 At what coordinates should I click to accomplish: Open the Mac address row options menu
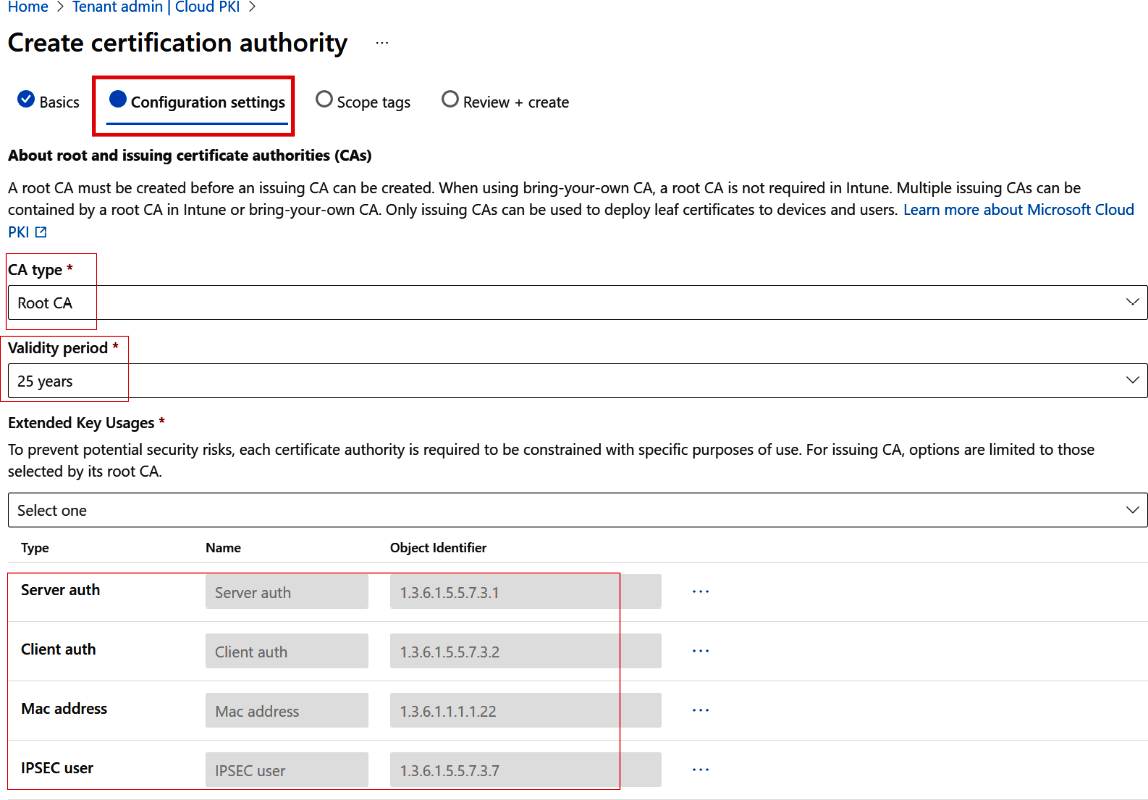coord(701,710)
